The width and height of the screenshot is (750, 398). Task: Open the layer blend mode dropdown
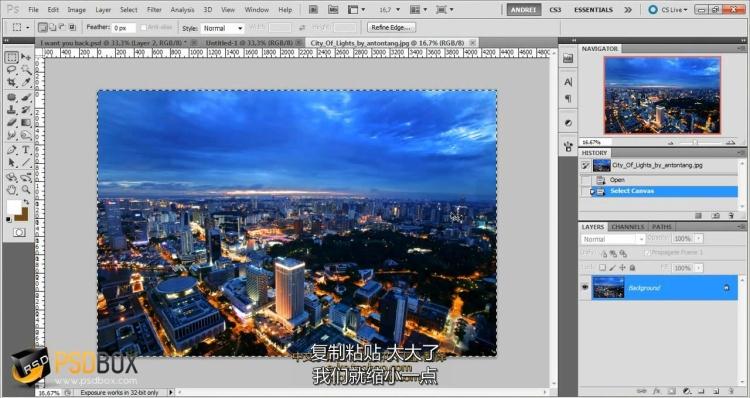pos(613,239)
